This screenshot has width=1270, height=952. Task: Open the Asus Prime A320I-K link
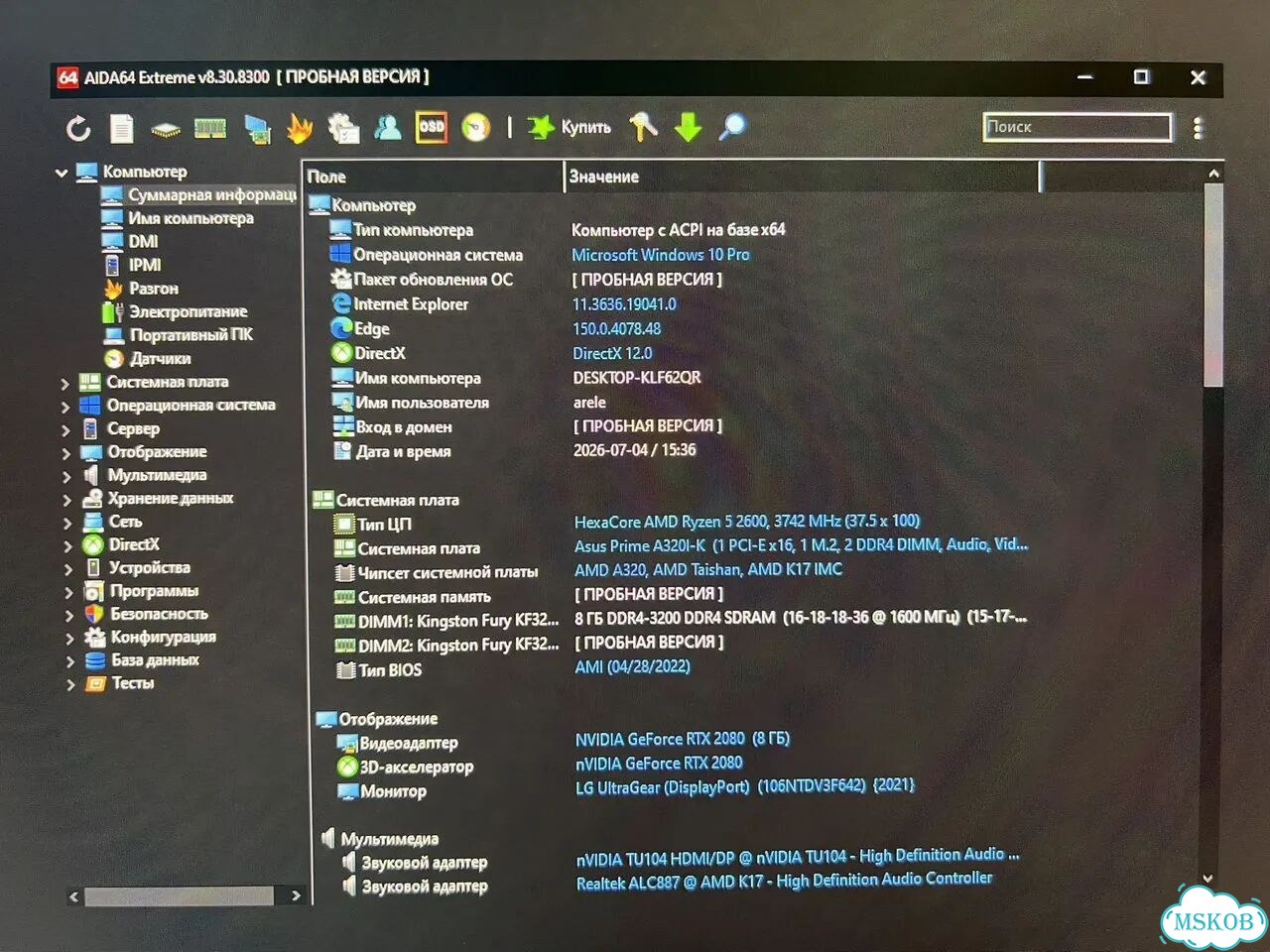[x=802, y=545]
